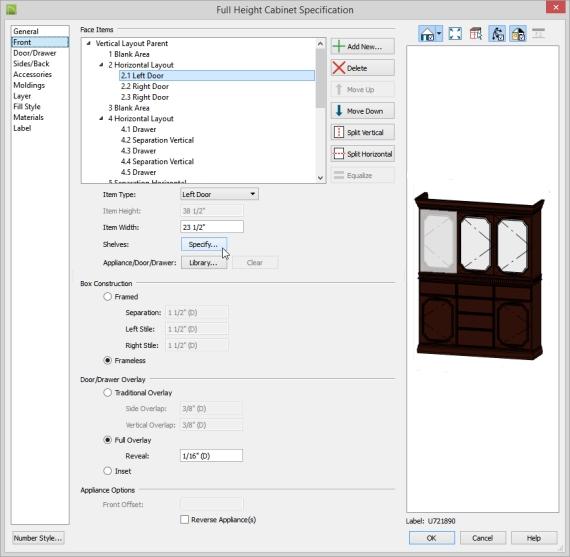Screen dimensions: 570x557
Task: Open the Item Type dropdown
Action: [219, 194]
